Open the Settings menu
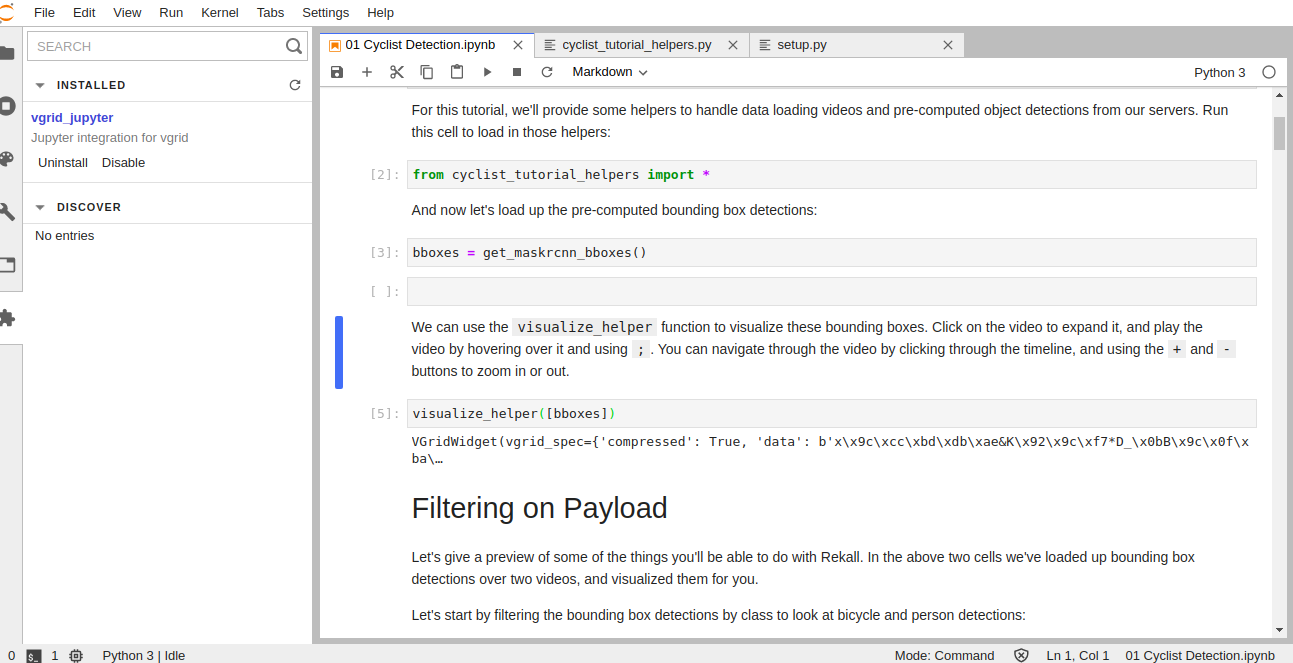Screen dimensions: 1293x663 326,13
